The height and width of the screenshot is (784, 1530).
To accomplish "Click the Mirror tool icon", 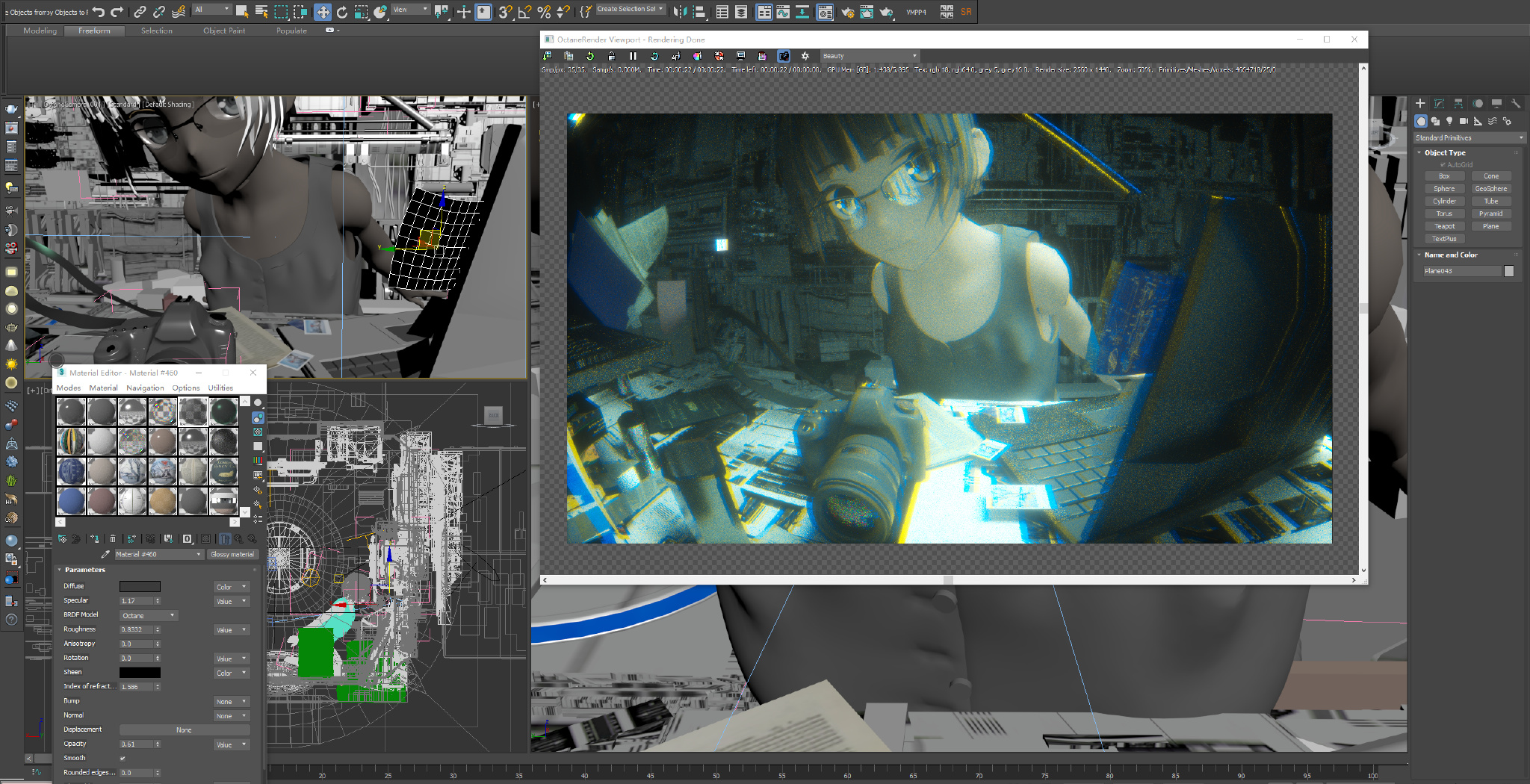I will (680, 12).
